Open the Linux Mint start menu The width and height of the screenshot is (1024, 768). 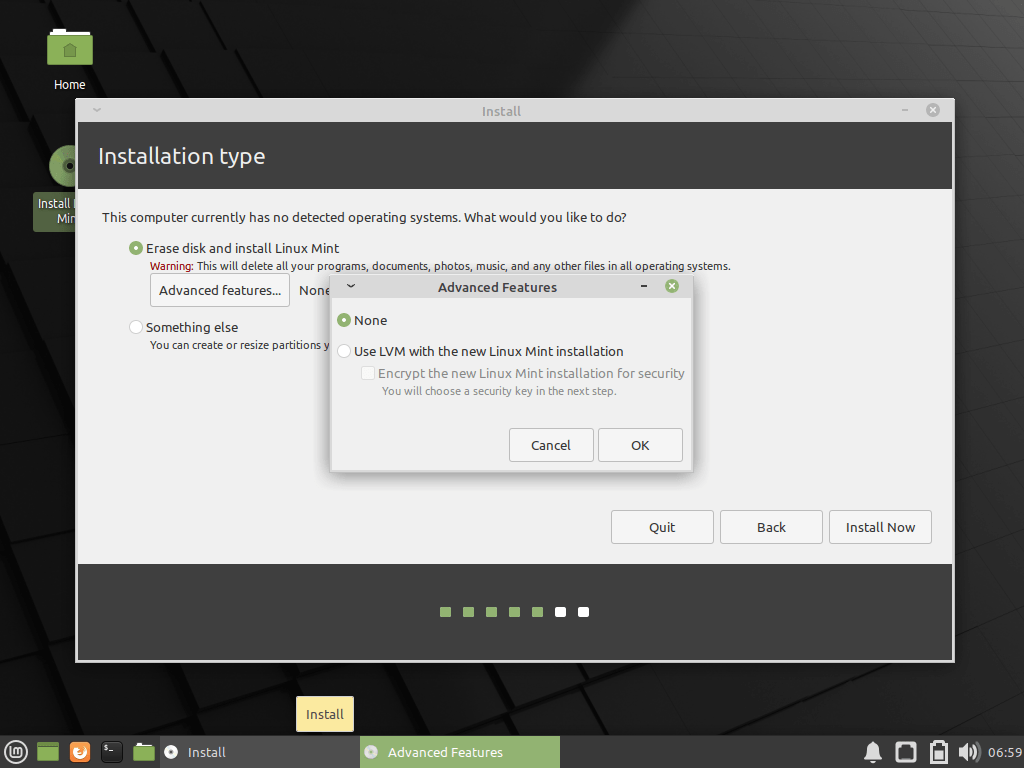16,752
